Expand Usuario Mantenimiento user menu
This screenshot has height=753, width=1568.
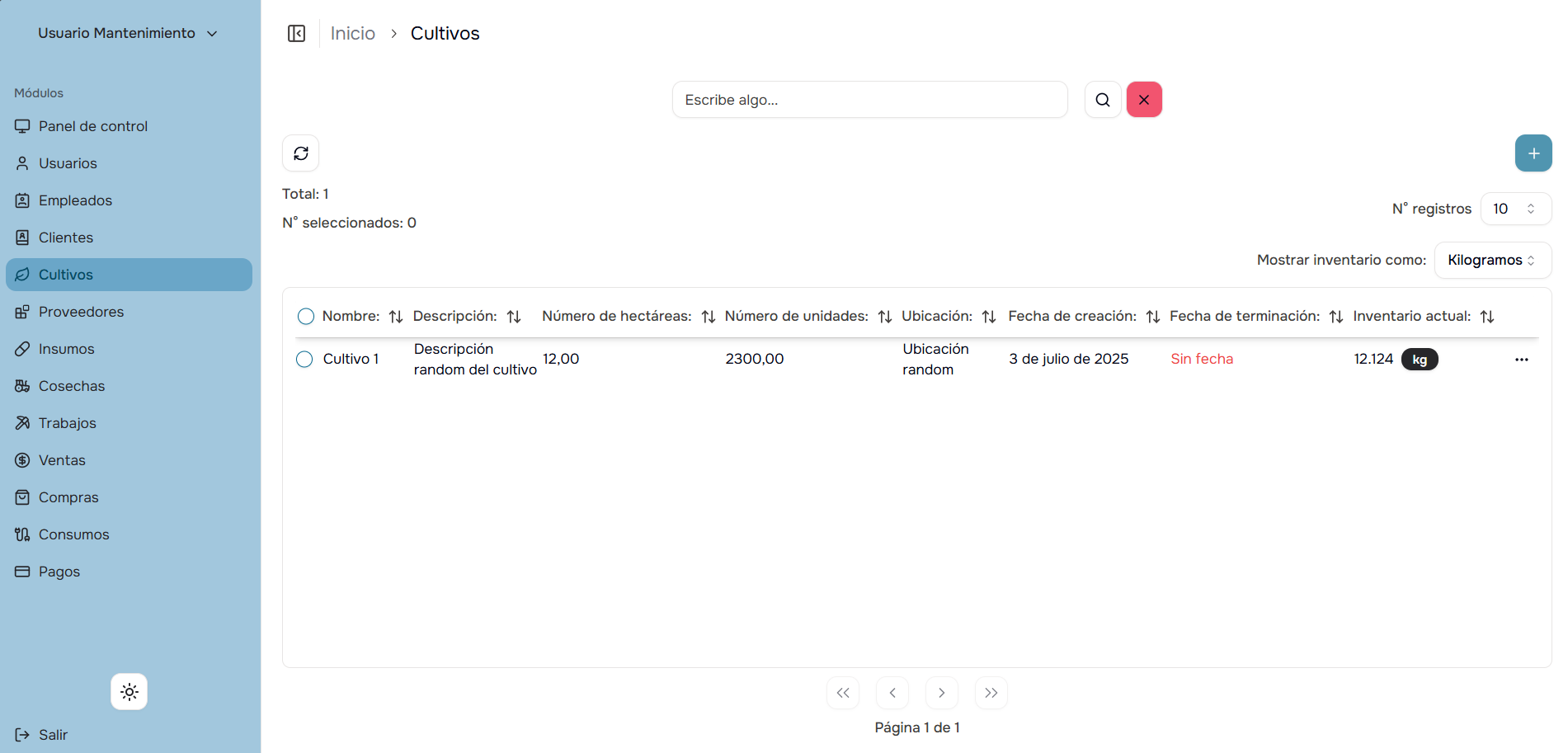(x=128, y=33)
